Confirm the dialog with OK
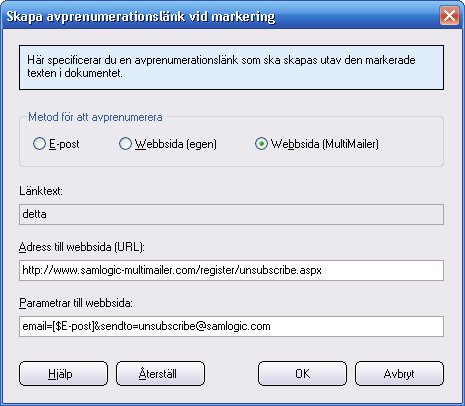This screenshot has width=465, height=406. 302,374
